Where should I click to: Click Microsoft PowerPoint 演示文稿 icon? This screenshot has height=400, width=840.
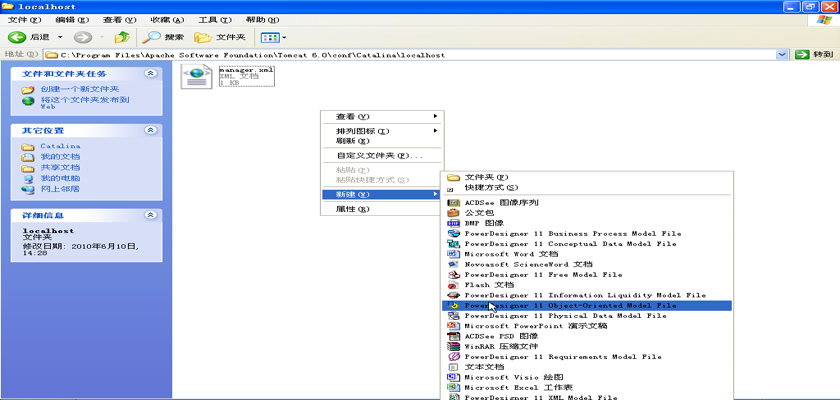[454, 326]
